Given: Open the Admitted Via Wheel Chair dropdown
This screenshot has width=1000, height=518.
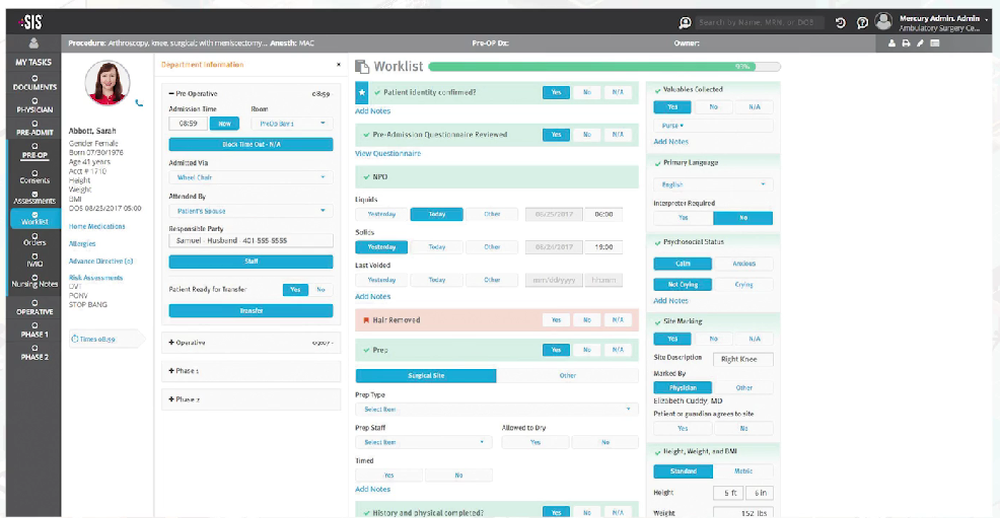Looking at the screenshot, I should pyautogui.click(x=251, y=178).
